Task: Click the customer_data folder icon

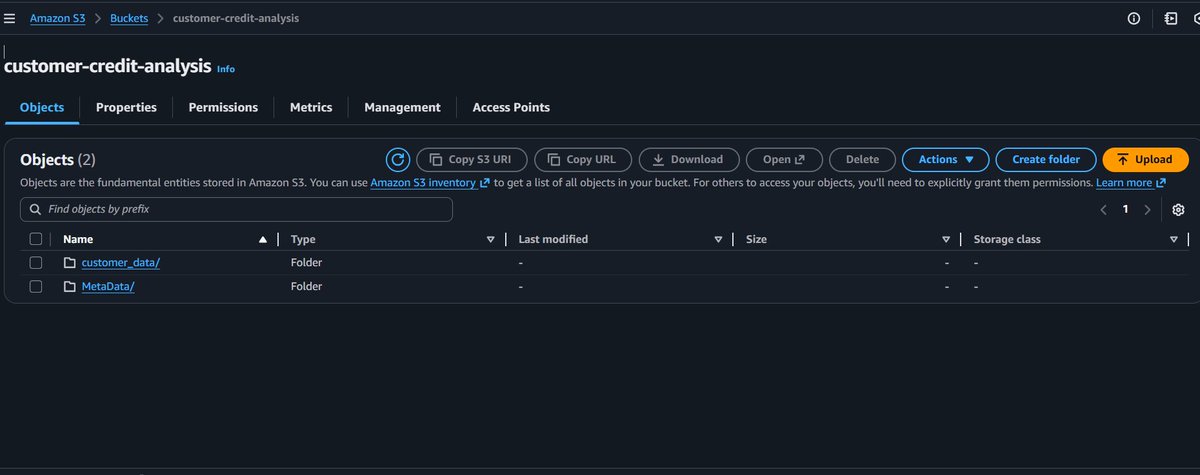Action: [70, 263]
